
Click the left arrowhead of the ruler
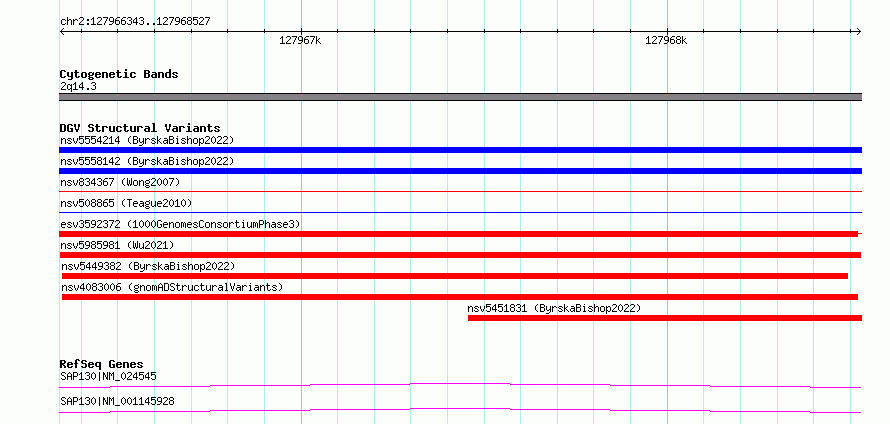click(62, 31)
